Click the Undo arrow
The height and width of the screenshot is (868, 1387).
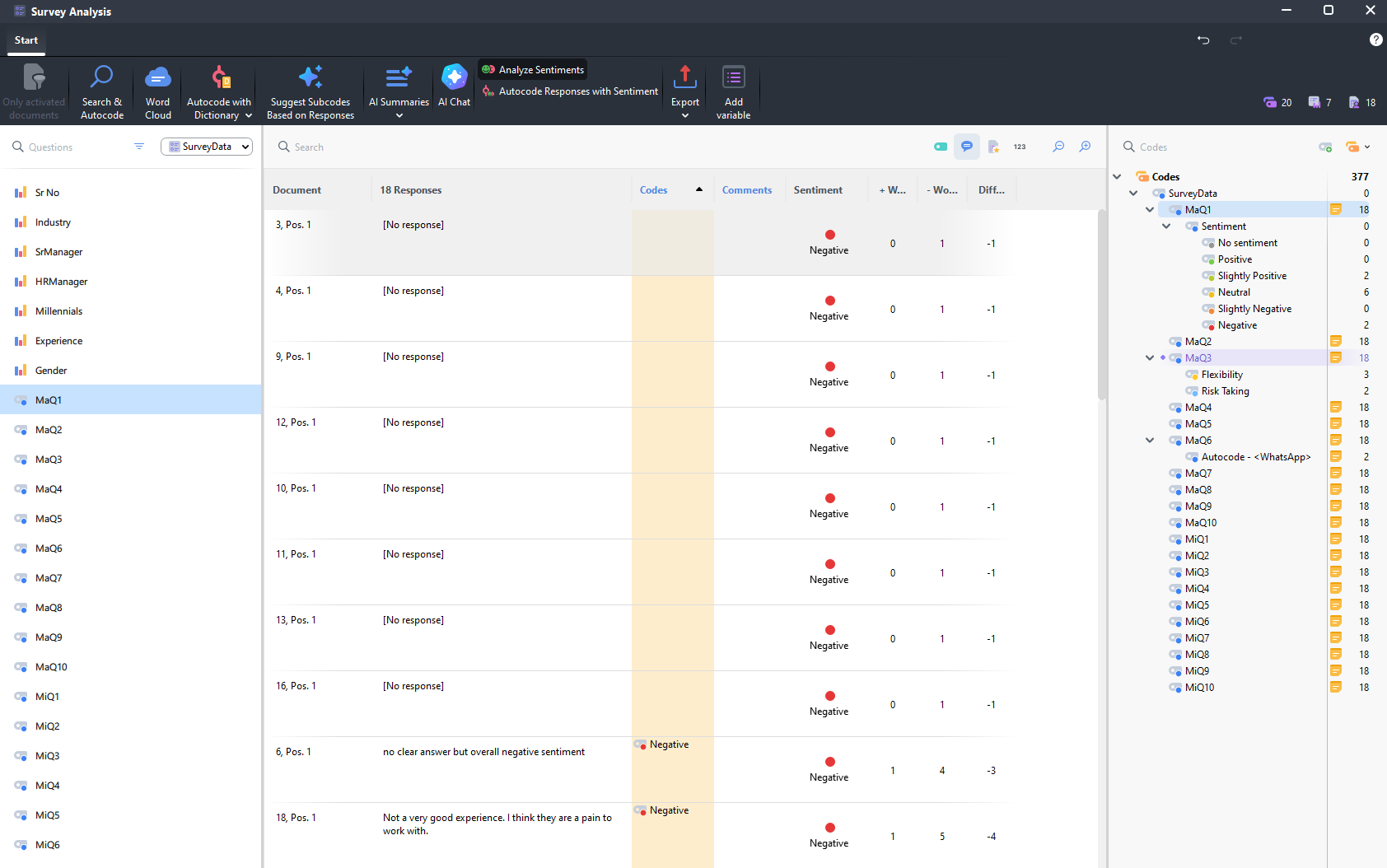(1203, 40)
